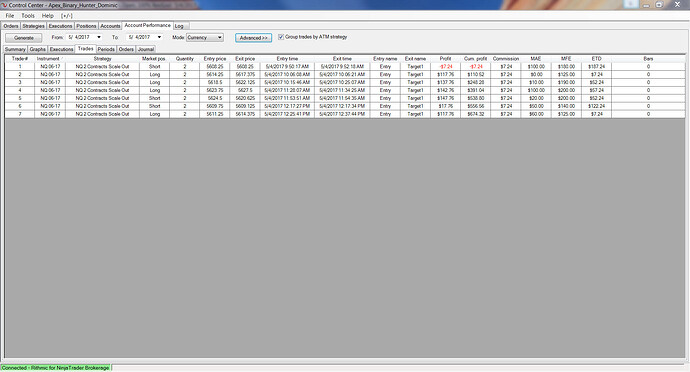The width and height of the screenshot is (690, 372).
Task: Click MAE value $0.00 in trade 2
Action: [x=536, y=74]
